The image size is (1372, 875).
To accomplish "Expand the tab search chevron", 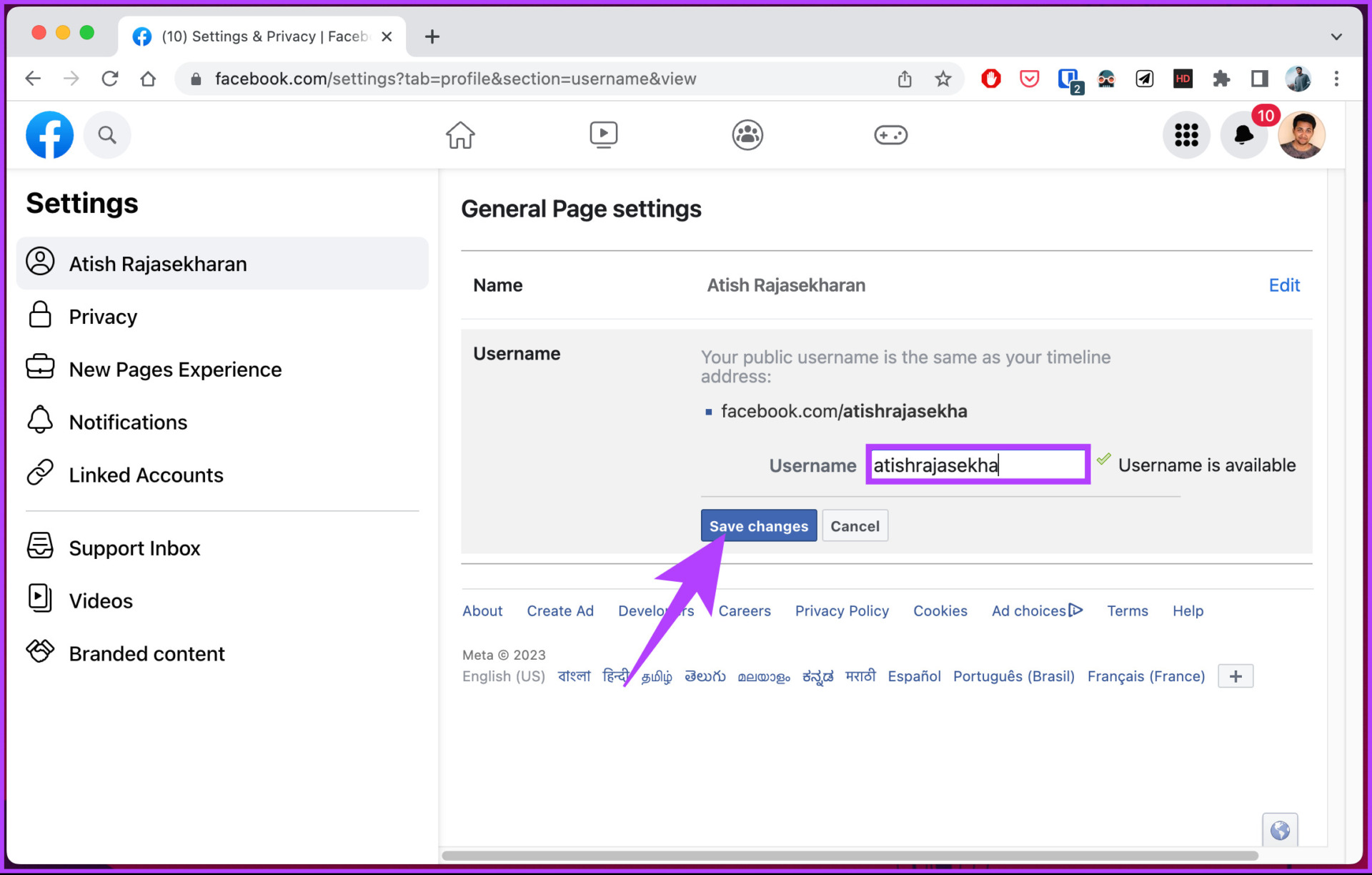I will 1336,36.
